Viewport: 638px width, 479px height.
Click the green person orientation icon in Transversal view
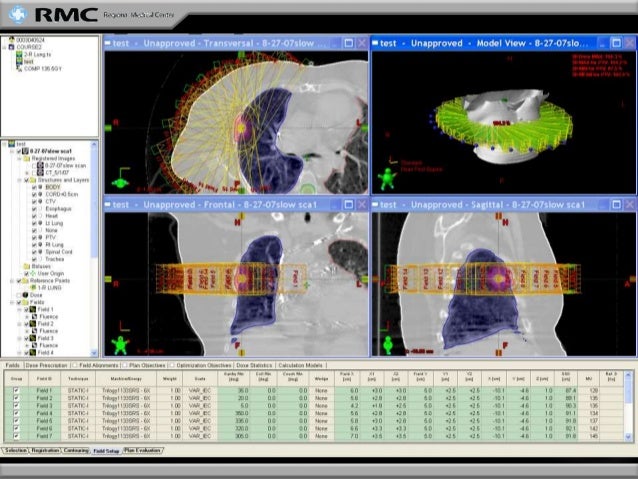point(121,181)
